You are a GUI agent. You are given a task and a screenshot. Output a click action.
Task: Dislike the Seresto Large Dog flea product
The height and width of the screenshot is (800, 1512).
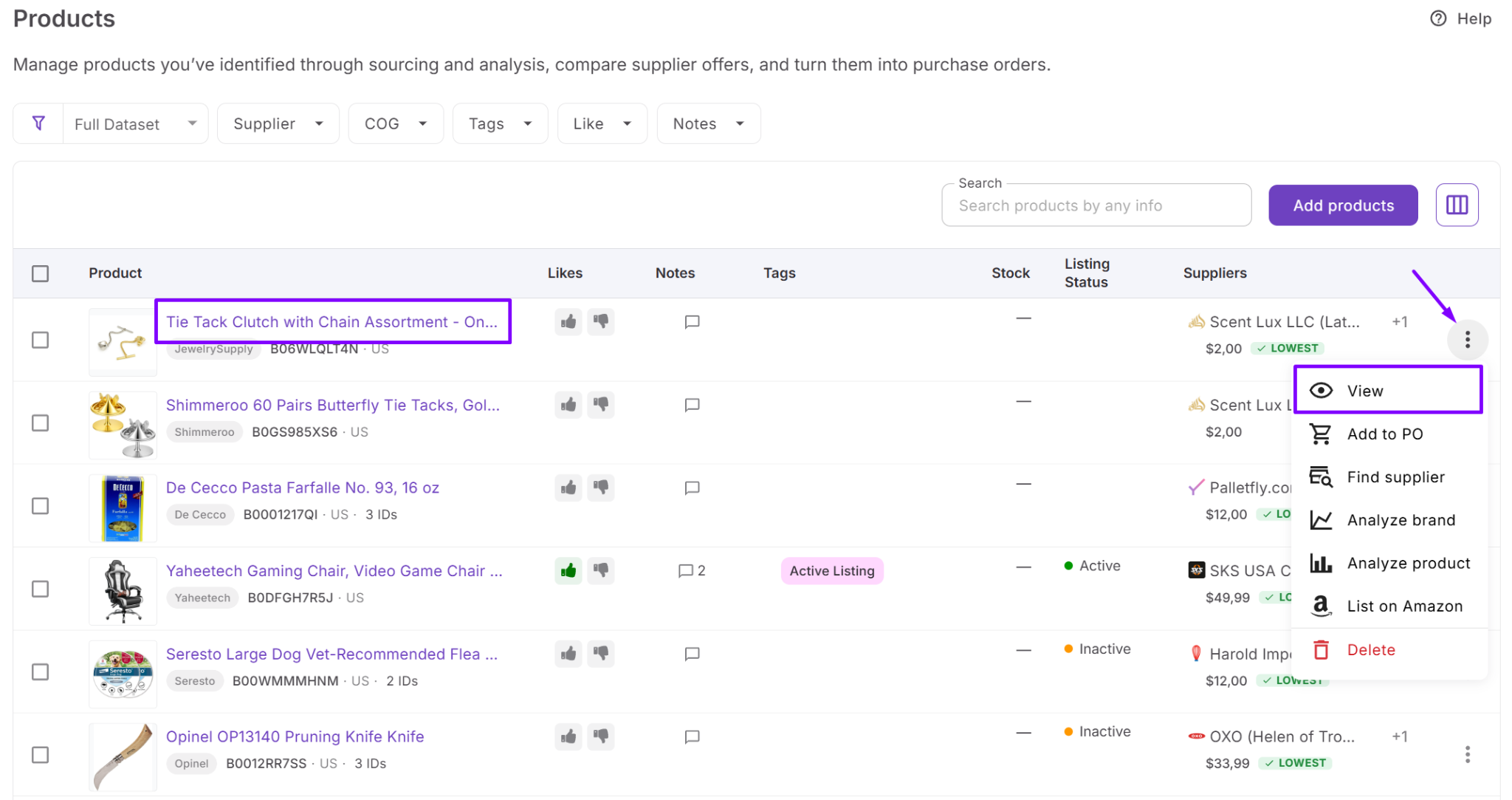point(601,654)
